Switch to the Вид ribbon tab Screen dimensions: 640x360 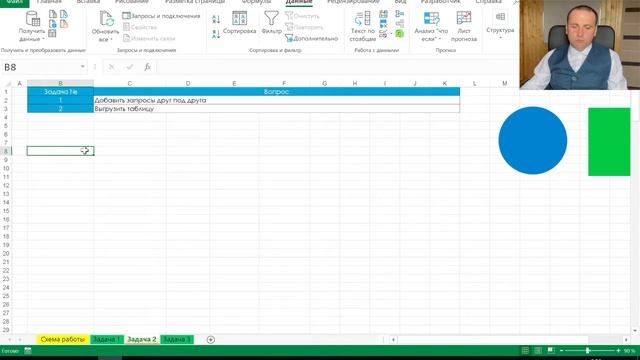pyautogui.click(x=400, y=2)
